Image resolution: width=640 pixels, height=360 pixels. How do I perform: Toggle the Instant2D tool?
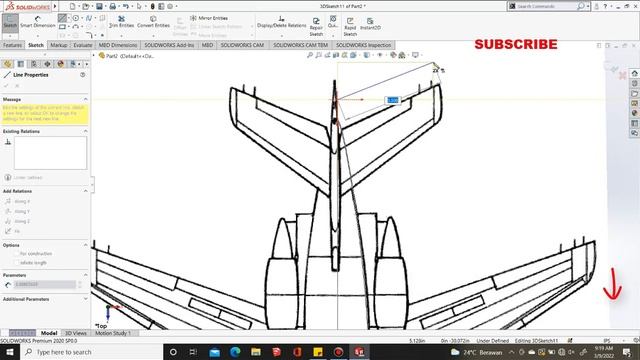tap(370, 24)
